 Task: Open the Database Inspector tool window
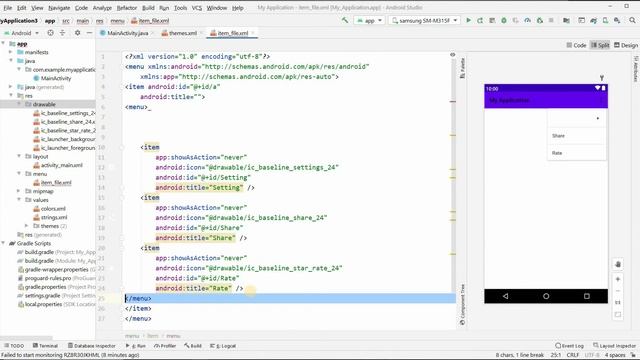pyautogui.click(x=92, y=346)
